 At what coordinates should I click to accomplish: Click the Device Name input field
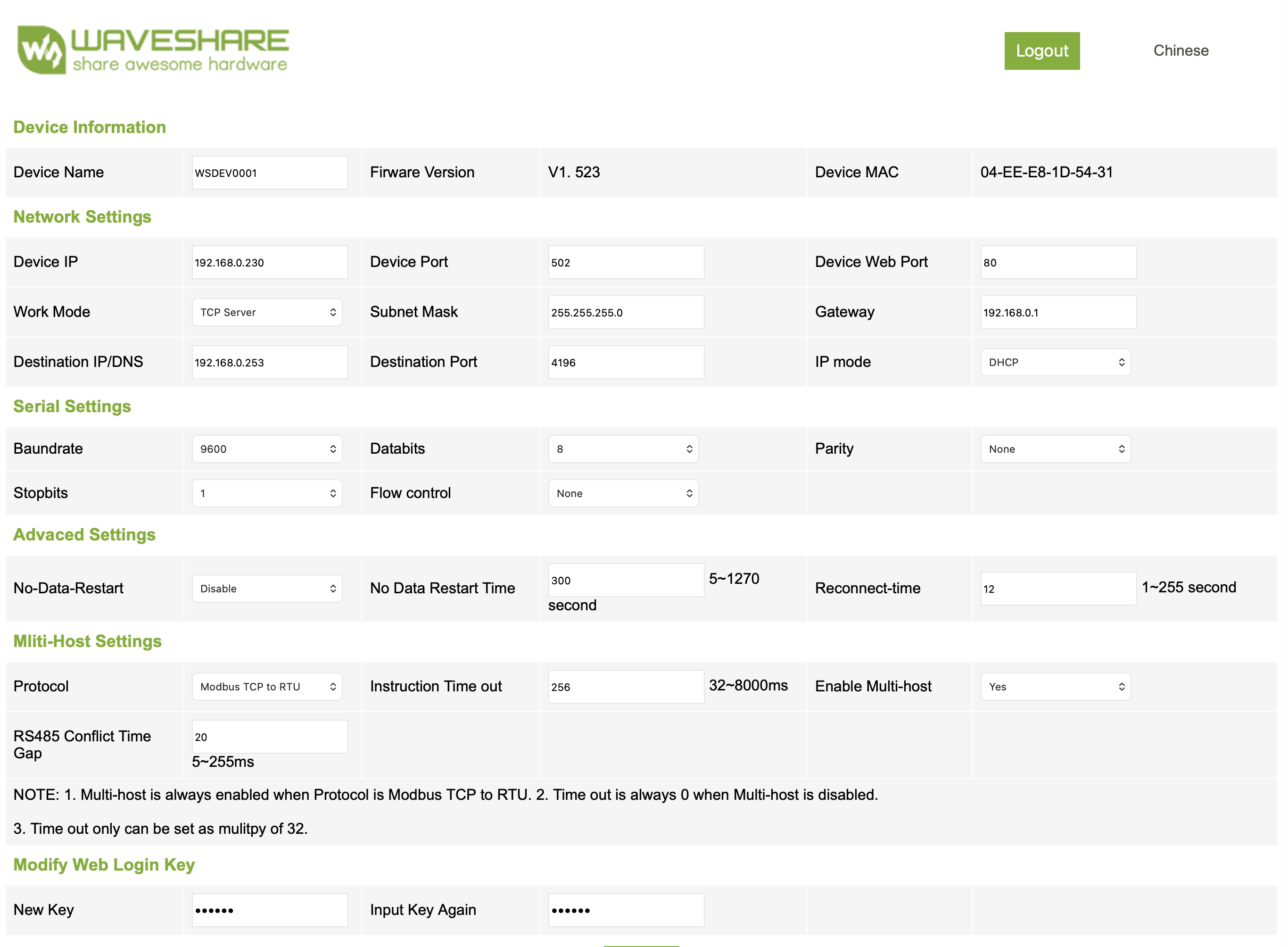[x=269, y=173]
